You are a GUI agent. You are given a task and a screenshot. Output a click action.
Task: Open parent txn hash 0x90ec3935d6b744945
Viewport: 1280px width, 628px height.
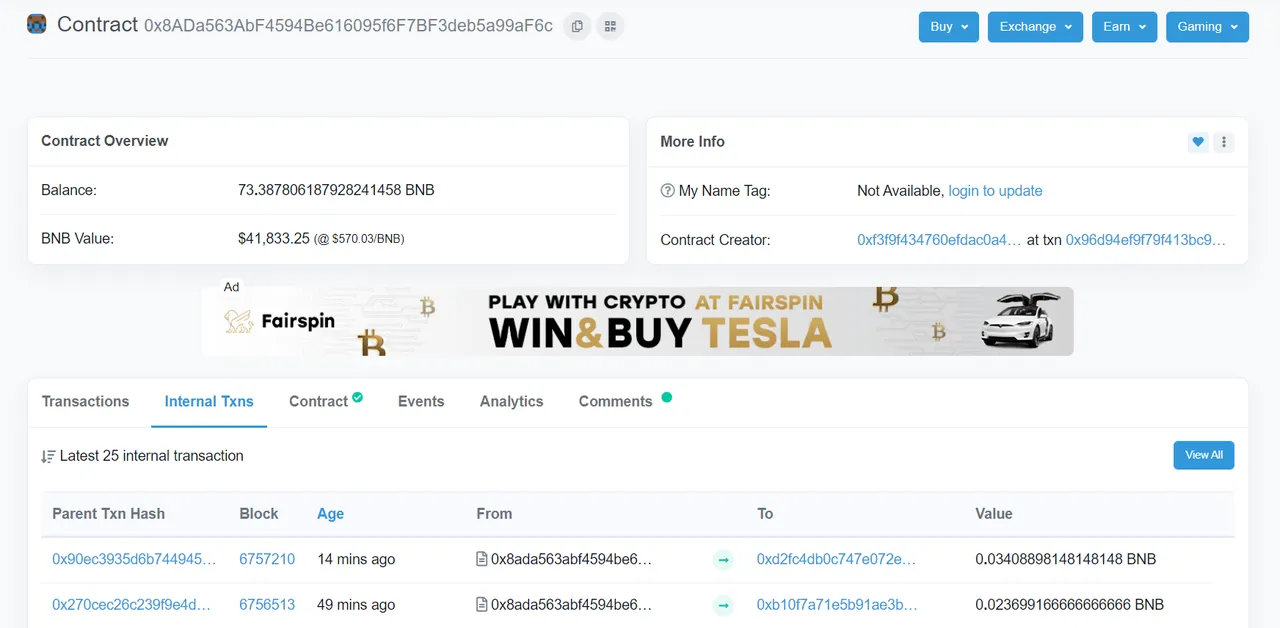(134, 559)
